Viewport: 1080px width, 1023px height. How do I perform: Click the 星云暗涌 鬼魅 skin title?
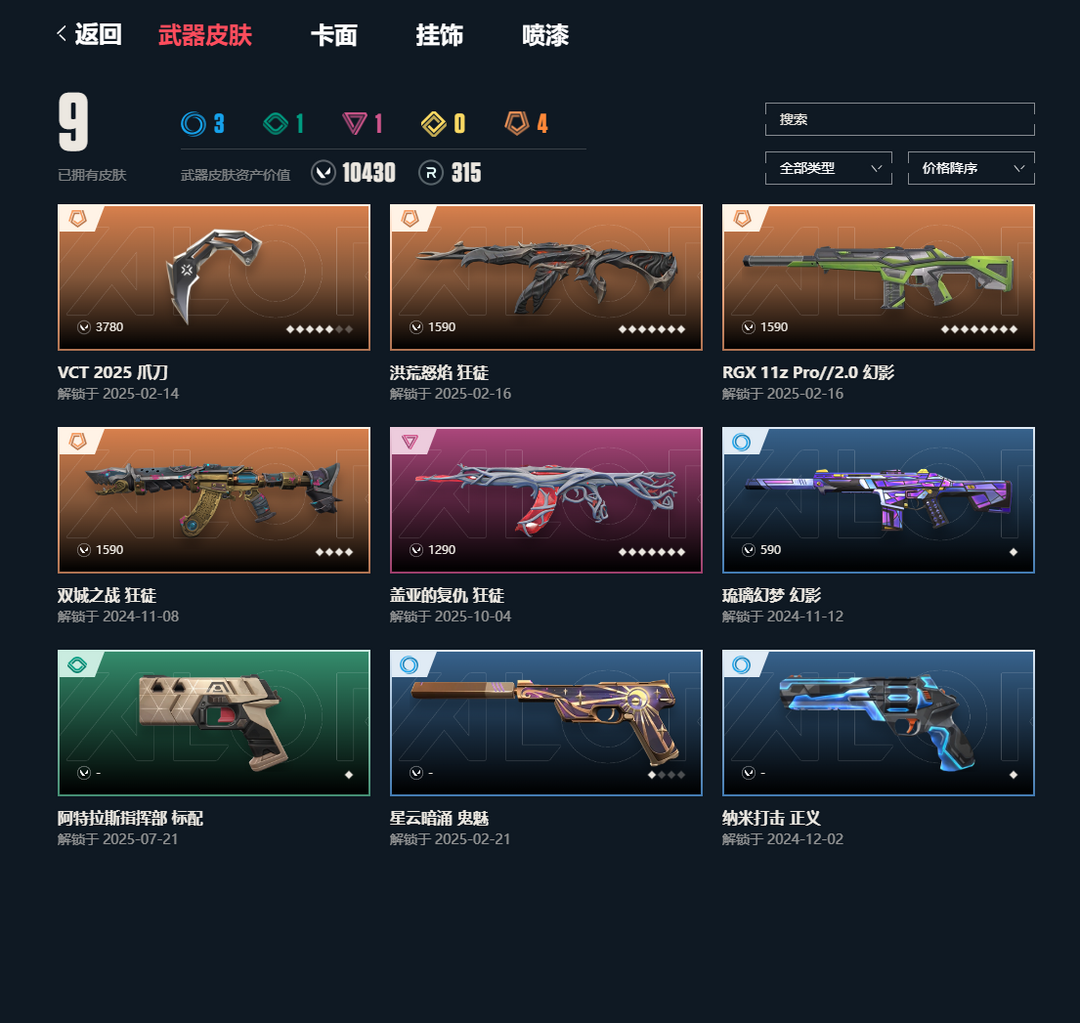coord(439,818)
